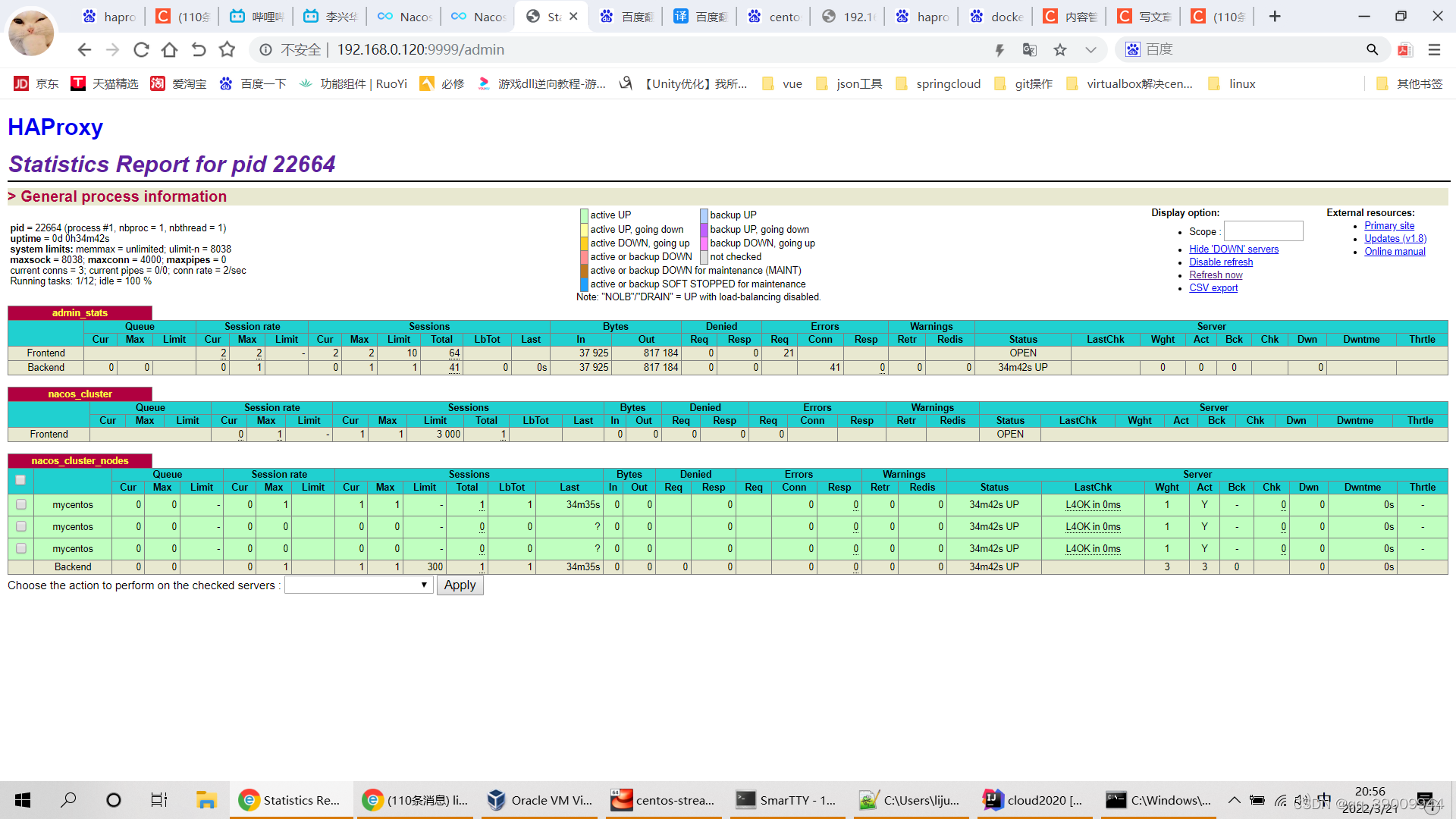Open the server action dropdown
1456x819 pixels.
(358, 585)
